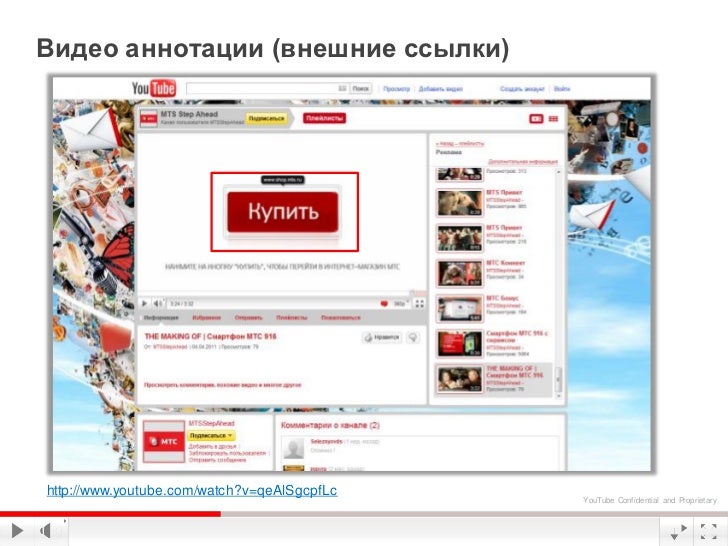Click playlist scrollbar up arrow
Screen dimensions: 728x546
click(x=558, y=172)
